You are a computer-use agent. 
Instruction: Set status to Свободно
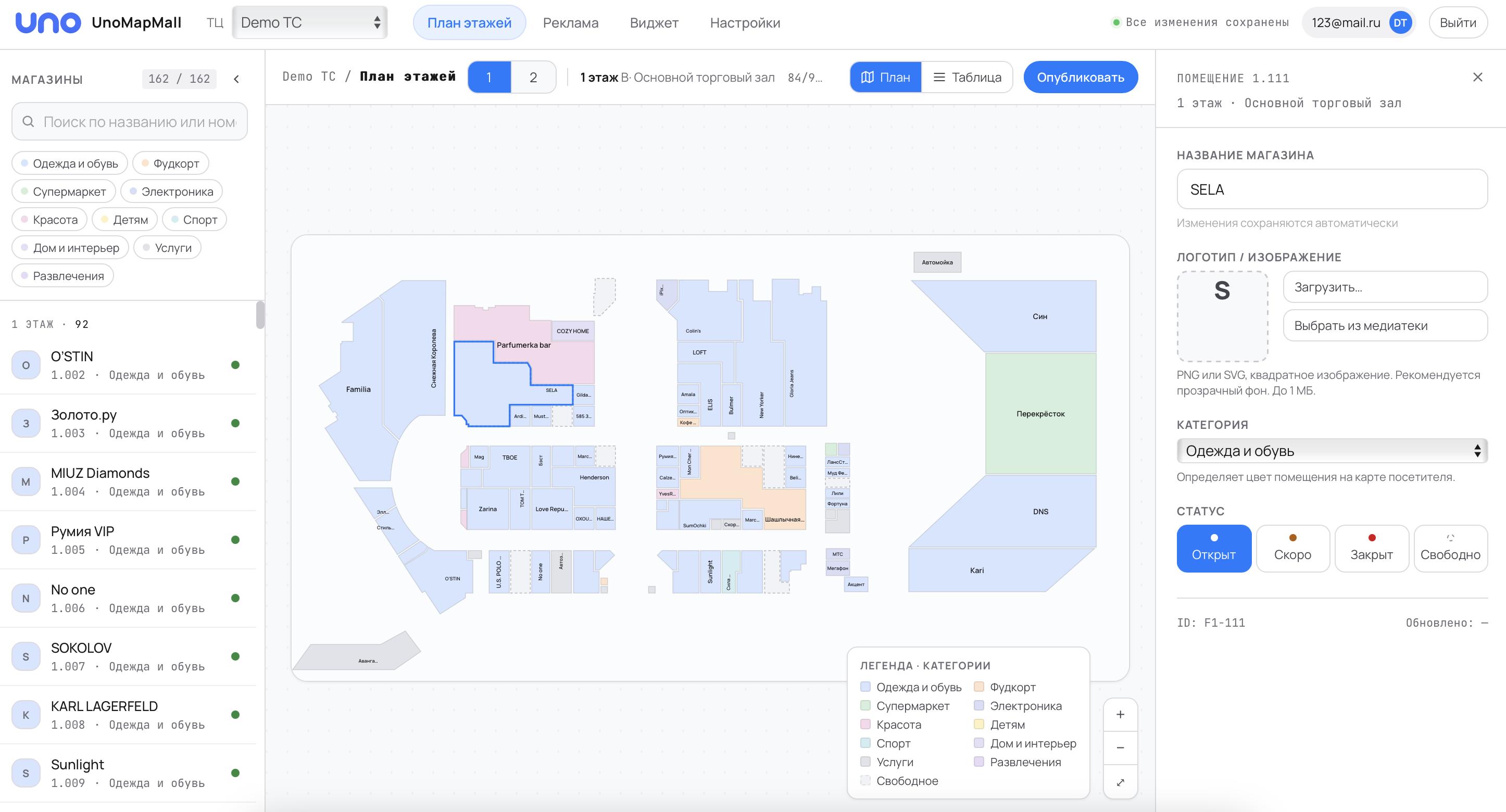click(x=1450, y=548)
